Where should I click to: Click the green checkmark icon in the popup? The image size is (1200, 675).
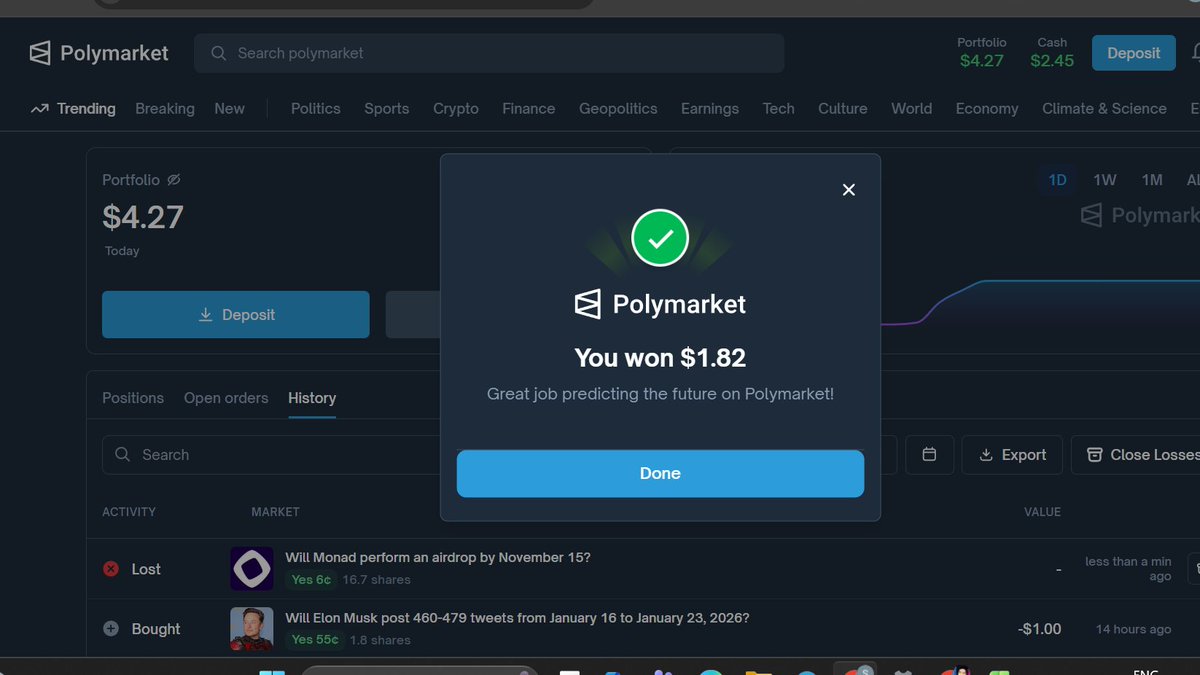coord(660,238)
